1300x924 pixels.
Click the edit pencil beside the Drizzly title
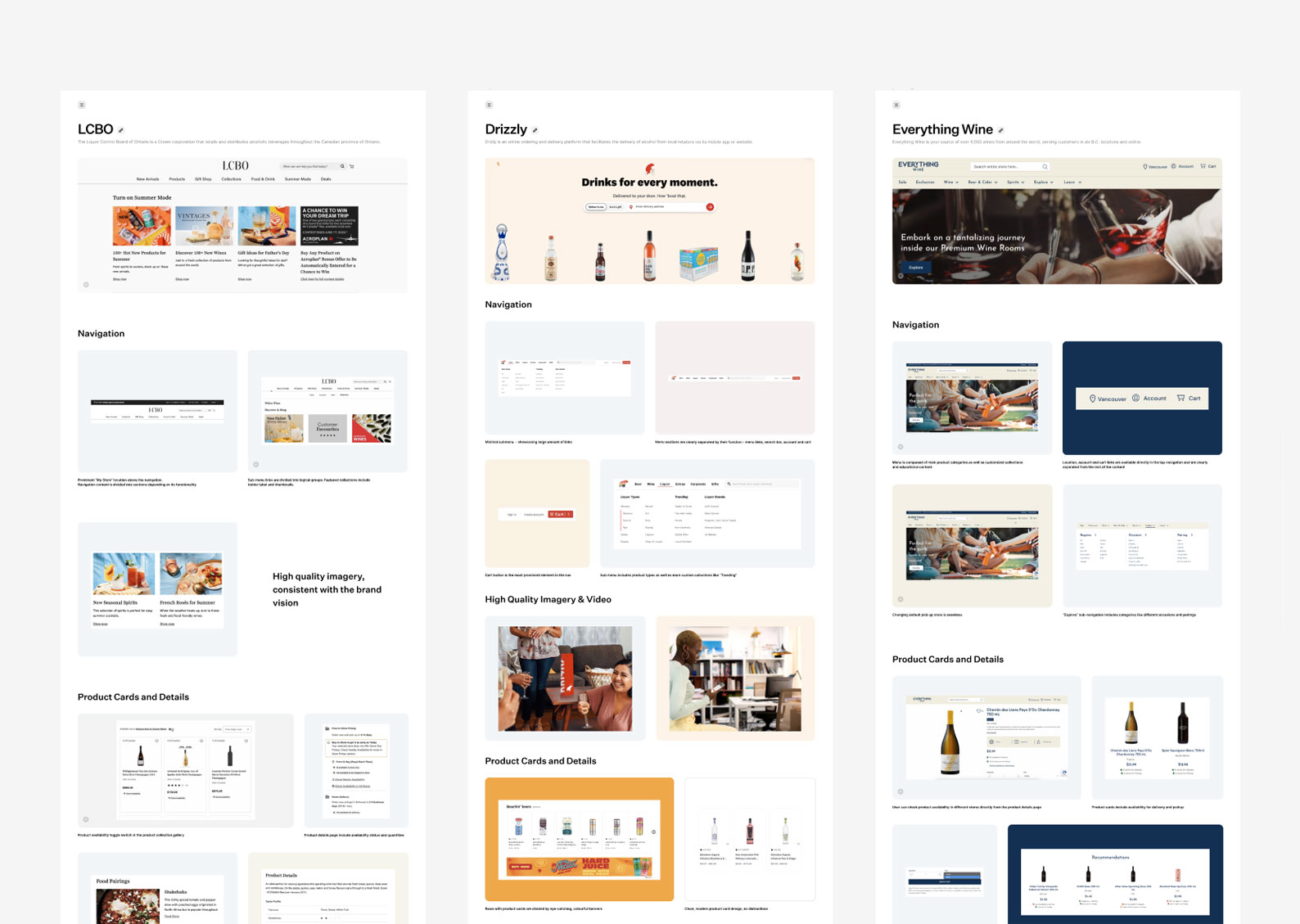[x=535, y=130]
